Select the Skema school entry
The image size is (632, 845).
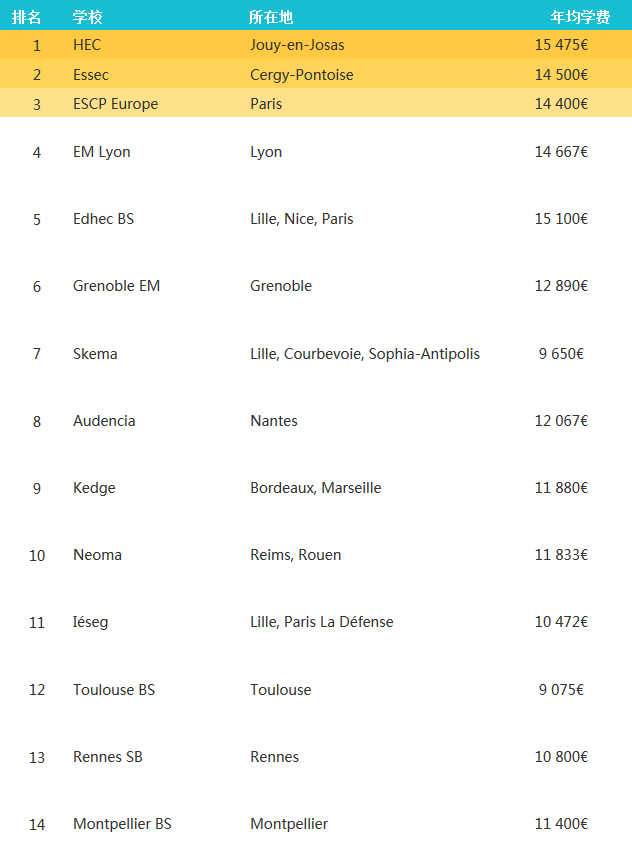tap(95, 354)
